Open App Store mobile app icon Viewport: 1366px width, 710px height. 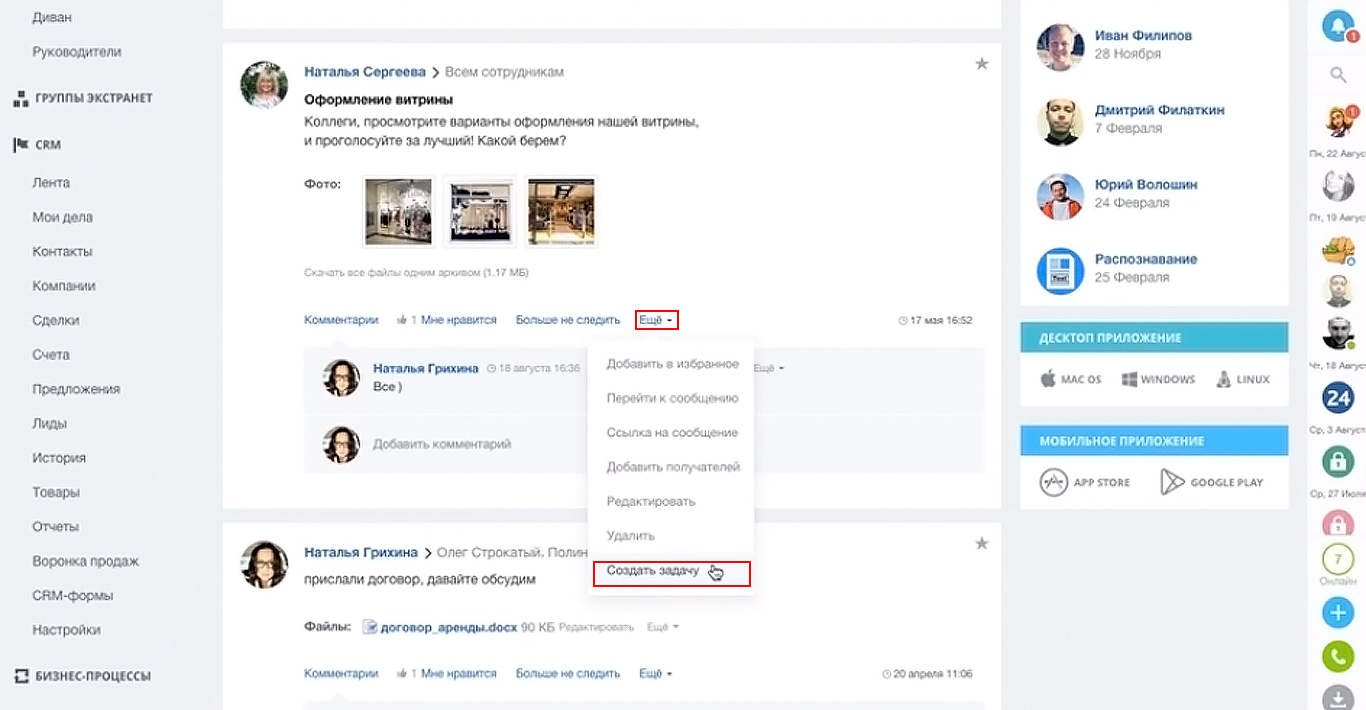(1085, 482)
